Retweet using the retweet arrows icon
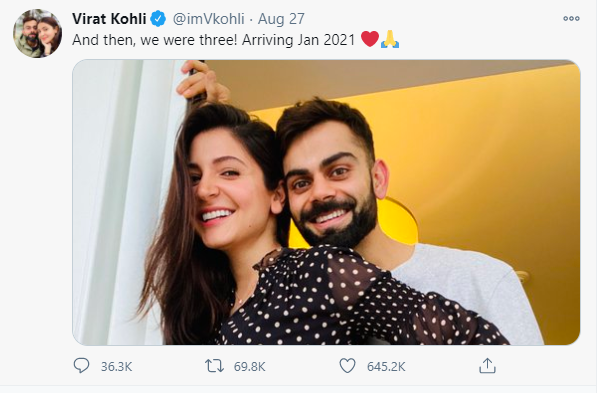 (214, 366)
